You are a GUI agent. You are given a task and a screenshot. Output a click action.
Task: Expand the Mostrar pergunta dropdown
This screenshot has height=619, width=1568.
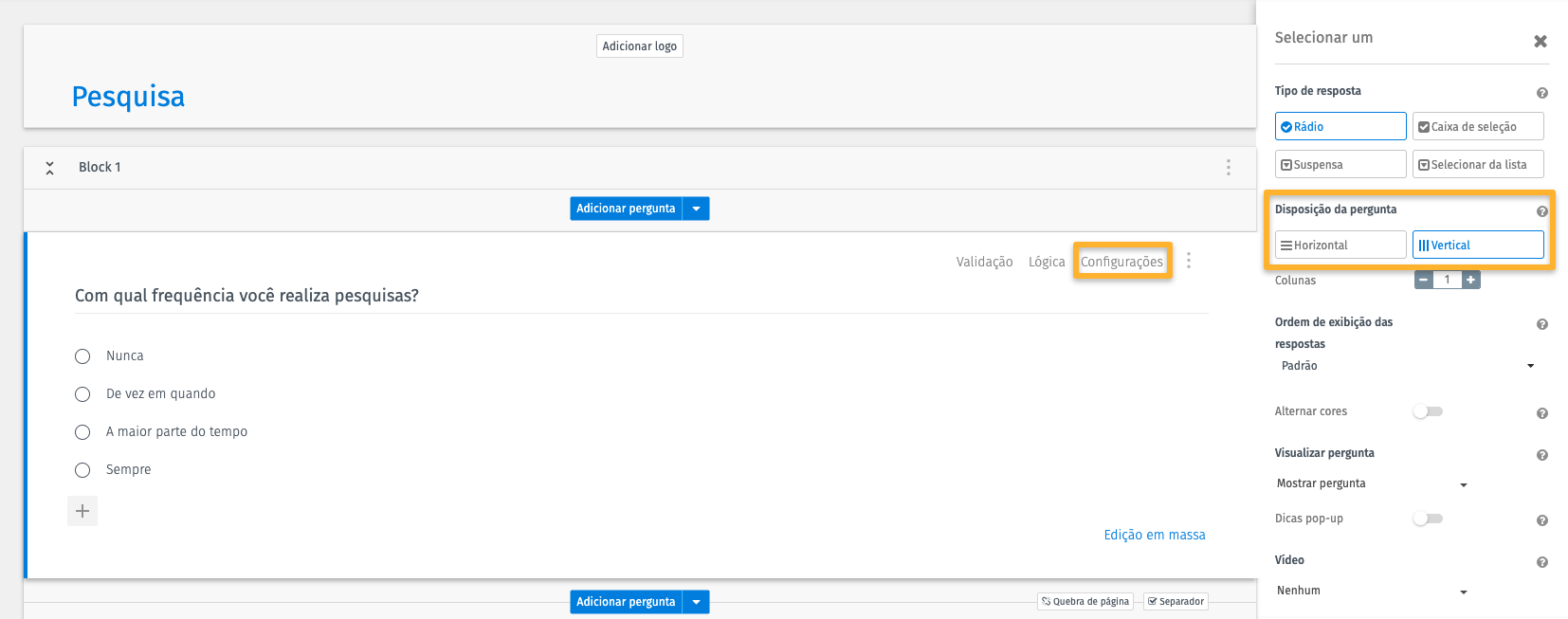coord(1372,484)
